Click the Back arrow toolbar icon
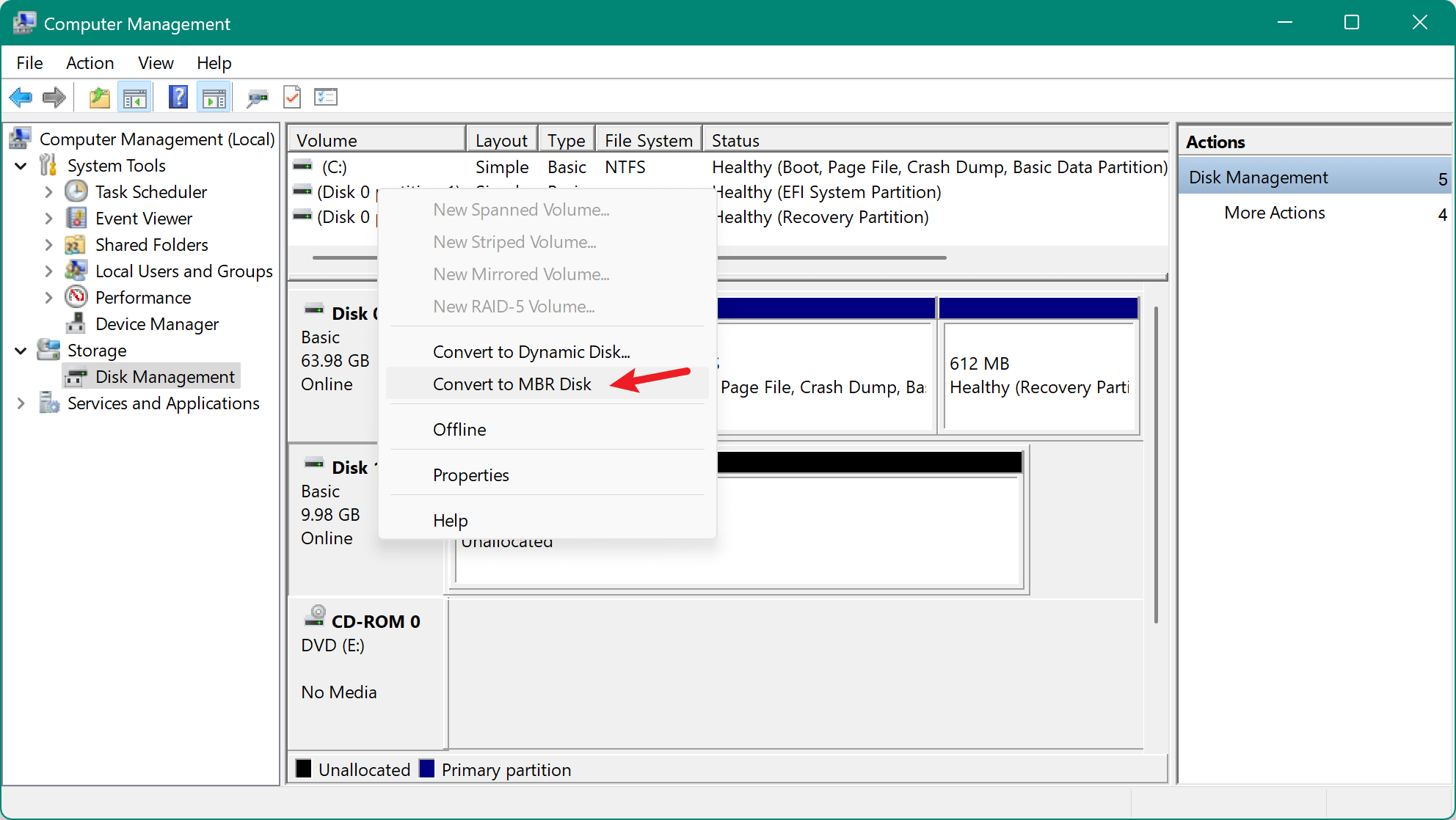Image resolution: width=1456 pixels, height=820 pixels. (21, 97)
